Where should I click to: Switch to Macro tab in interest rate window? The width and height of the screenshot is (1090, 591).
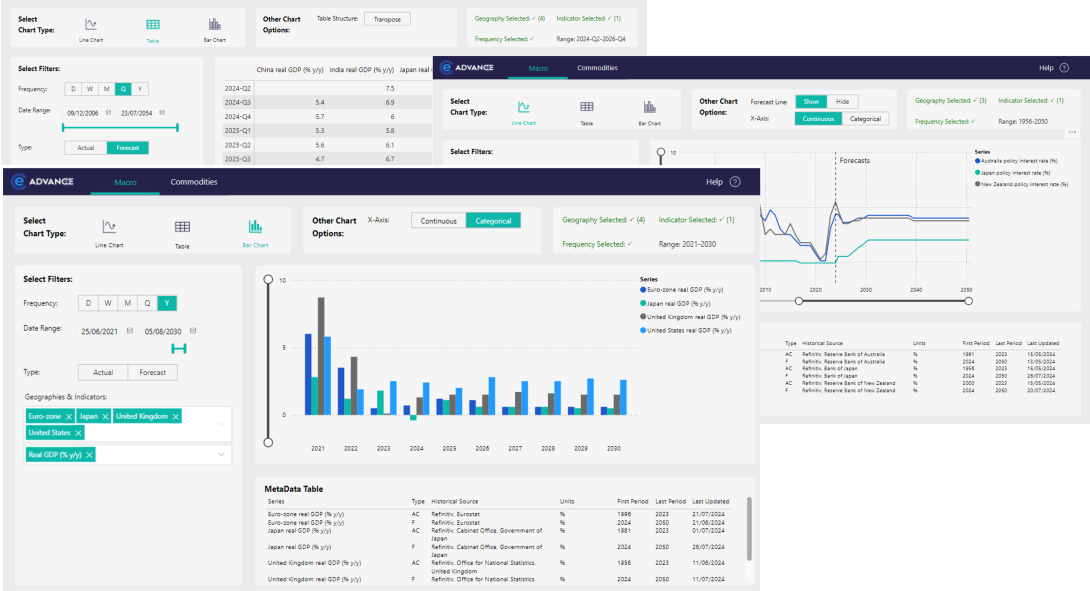pyautogui.click(x=537, y=68)
